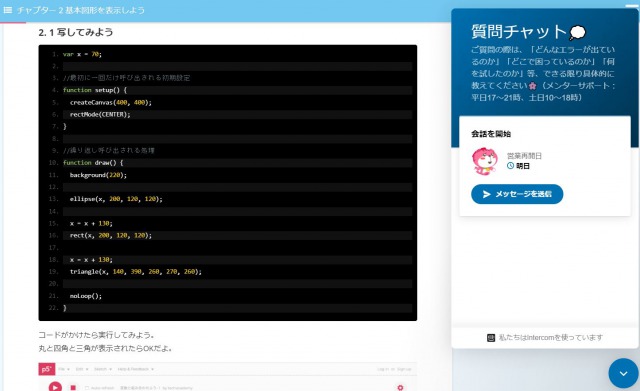640x391 pixels.
Task: Open the chapter list hamburger menu
Action: (7, 10)
